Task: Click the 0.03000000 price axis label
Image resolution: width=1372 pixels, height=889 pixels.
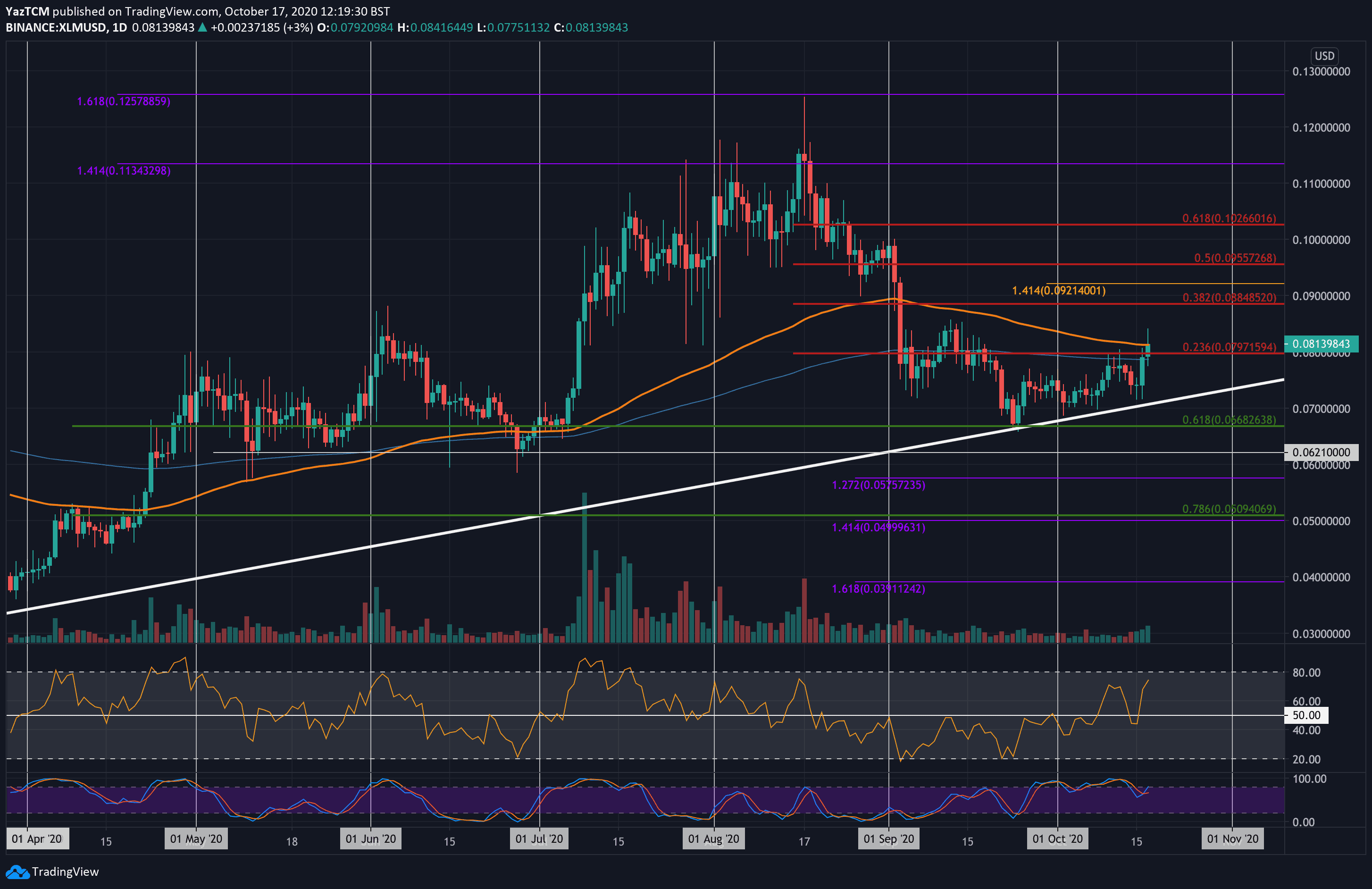Action: click(x=1321, y=634)
